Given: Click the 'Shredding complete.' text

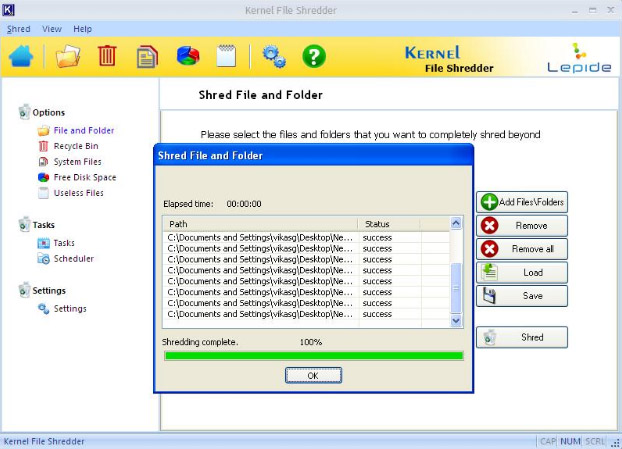Looking at the screenshot, I should [200, 342].
